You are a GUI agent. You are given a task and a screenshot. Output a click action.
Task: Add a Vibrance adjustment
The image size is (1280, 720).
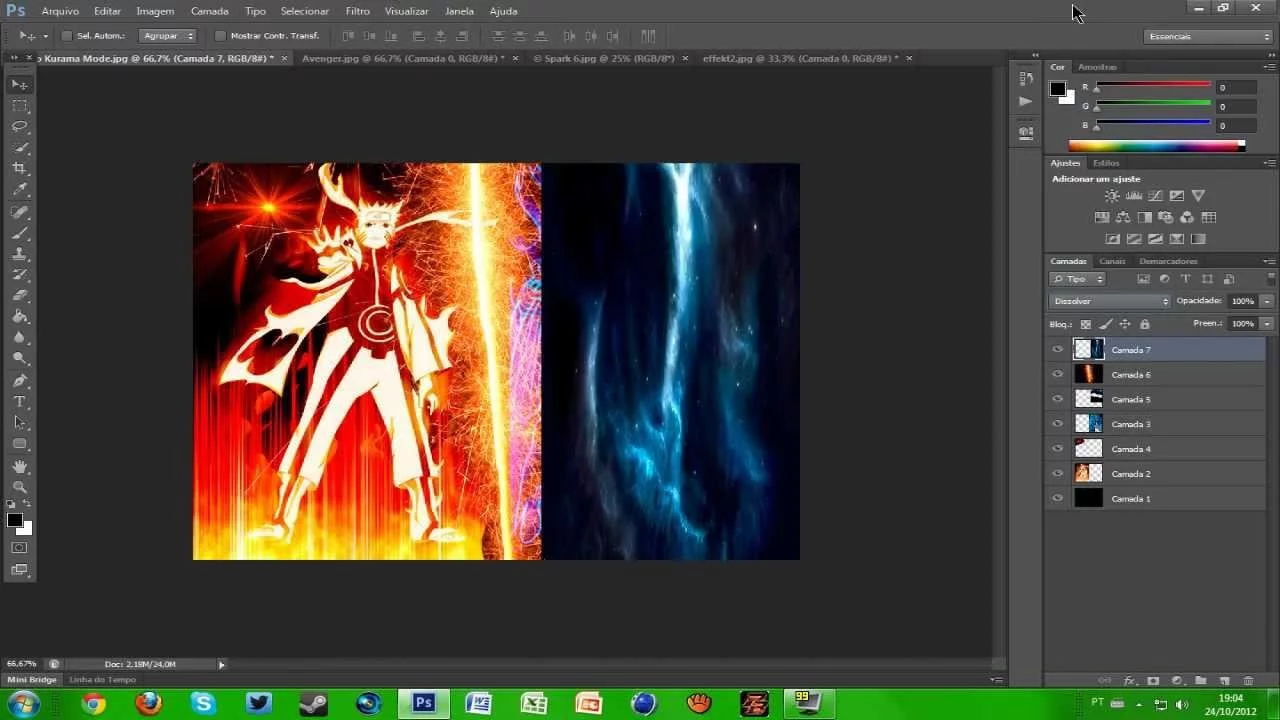1198,196
